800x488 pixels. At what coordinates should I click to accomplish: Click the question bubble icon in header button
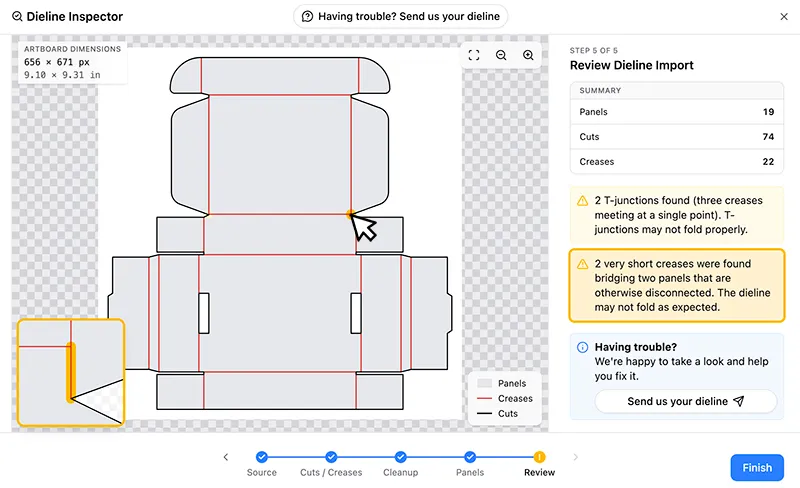pyautogui.click(x=307, y=16)
